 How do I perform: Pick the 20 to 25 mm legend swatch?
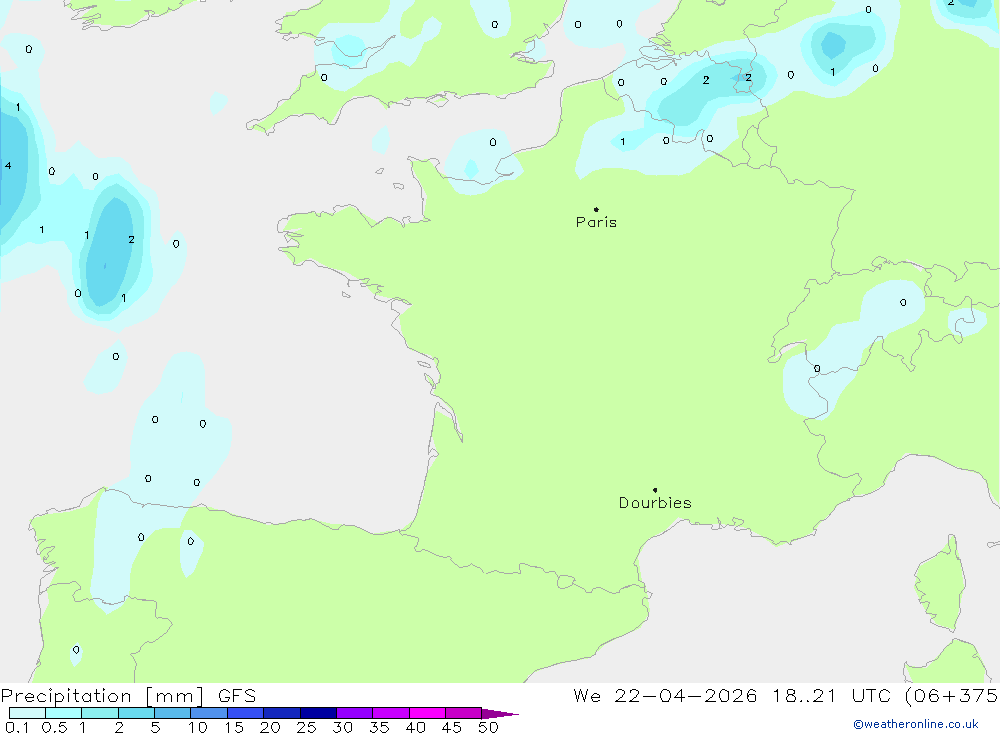pyautogui.click(x=282, y=713)
